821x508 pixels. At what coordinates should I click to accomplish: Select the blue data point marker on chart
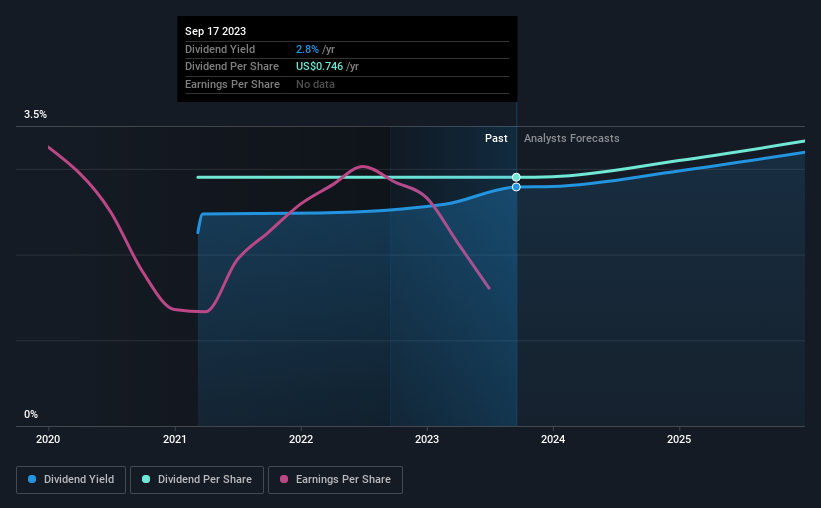tap(516, 187)
